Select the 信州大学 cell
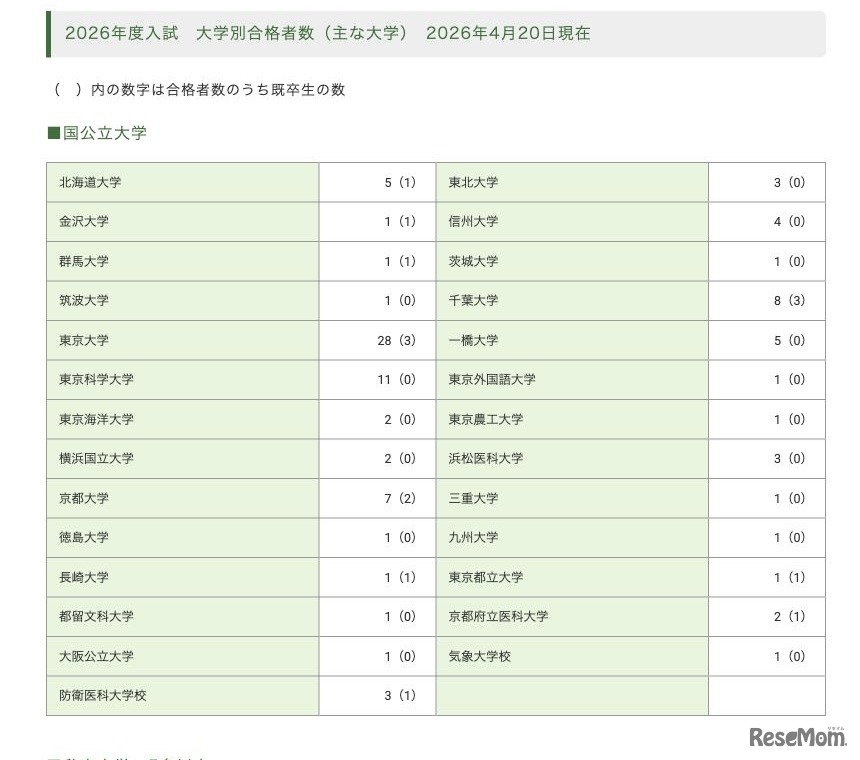 pos(572,222)
